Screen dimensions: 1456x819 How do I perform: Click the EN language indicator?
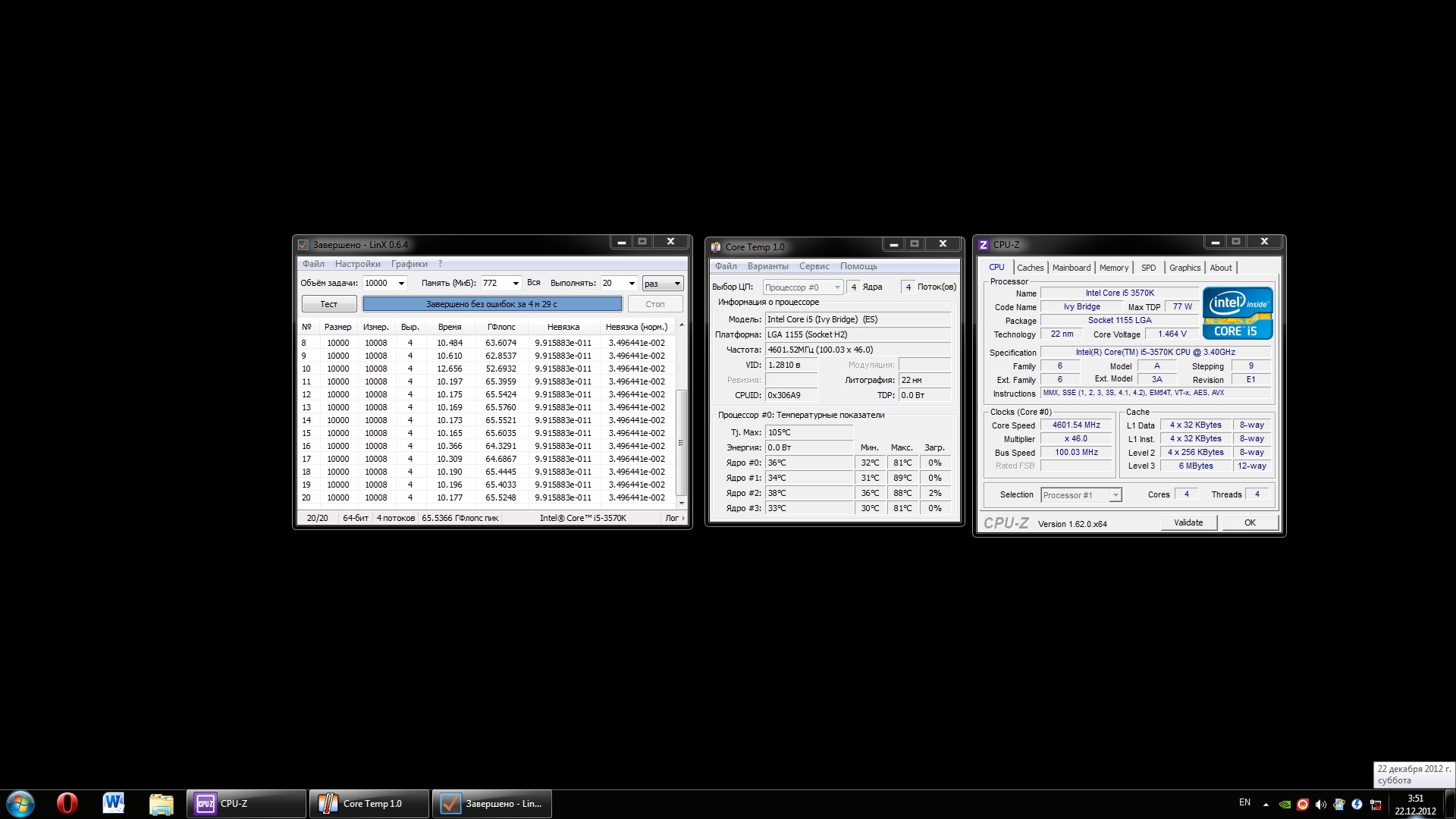(x=1244, y=802)
